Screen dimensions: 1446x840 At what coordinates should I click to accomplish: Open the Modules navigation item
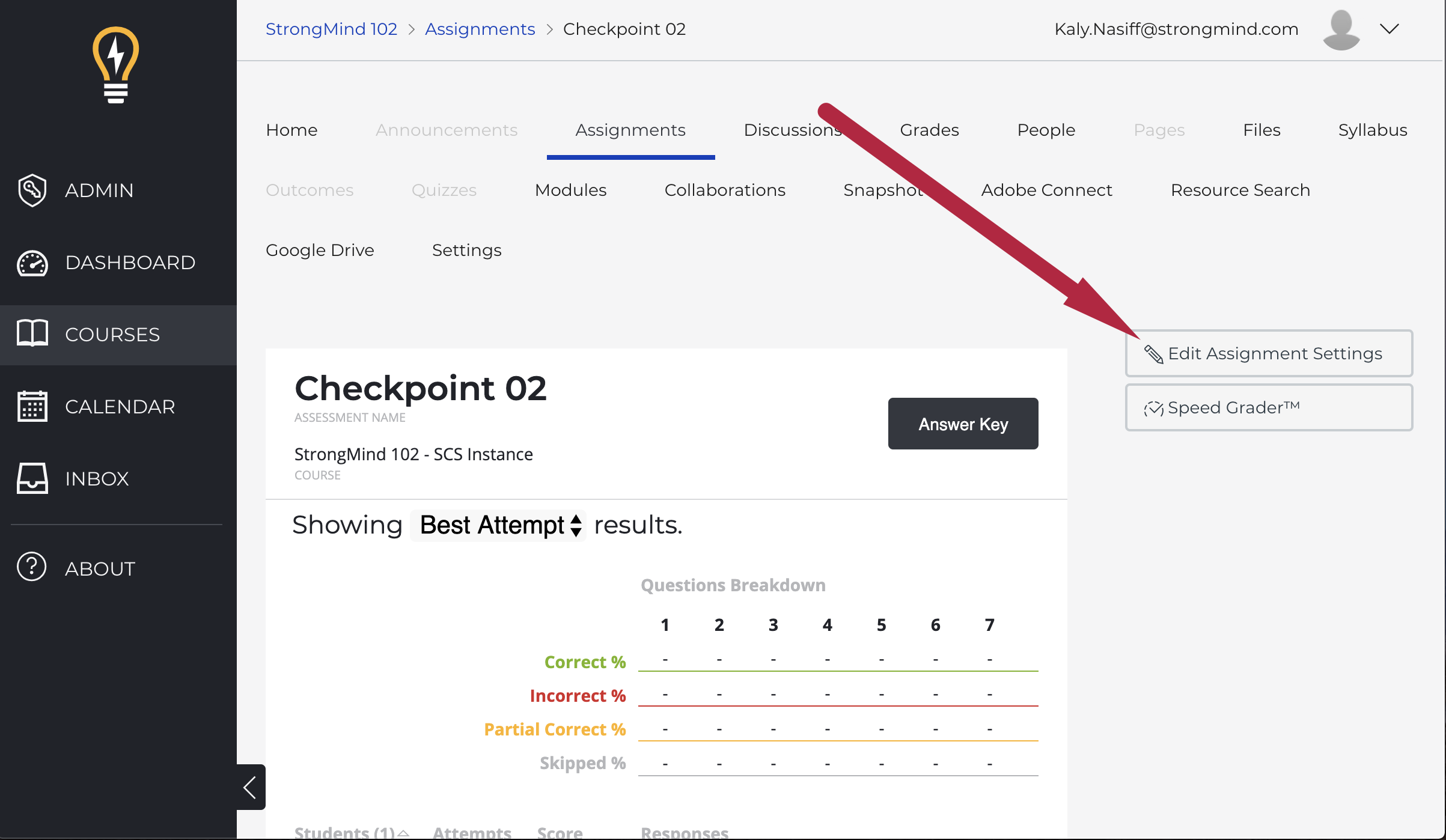(571, 190)
